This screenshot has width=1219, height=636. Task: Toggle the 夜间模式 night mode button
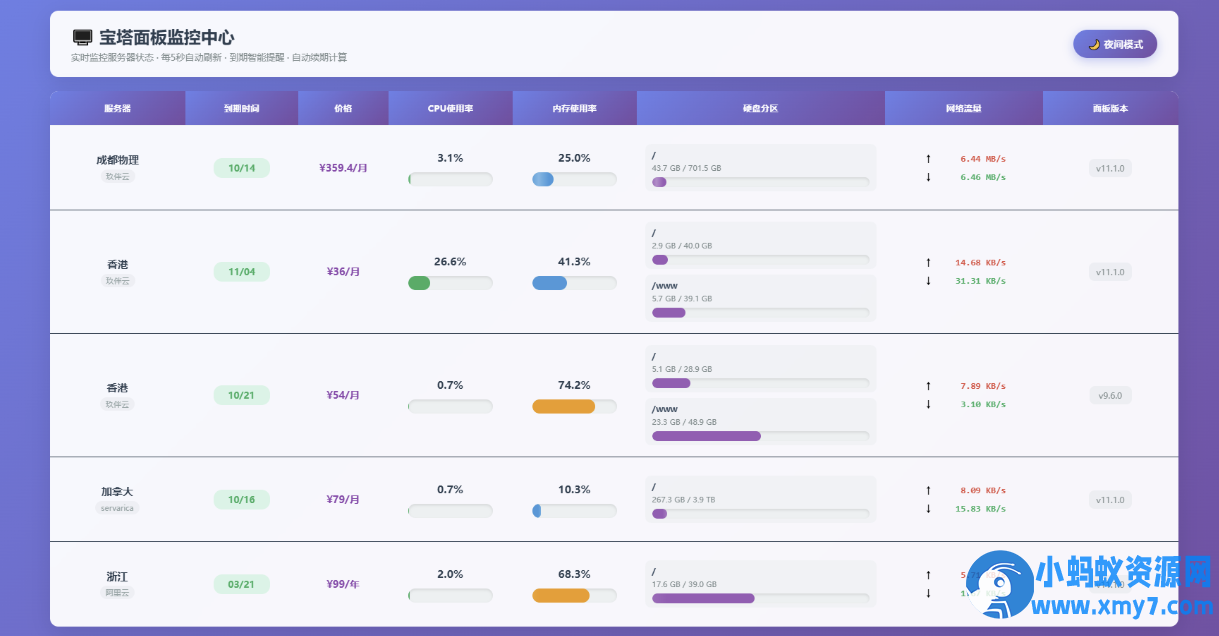(x=1114, y=44)
